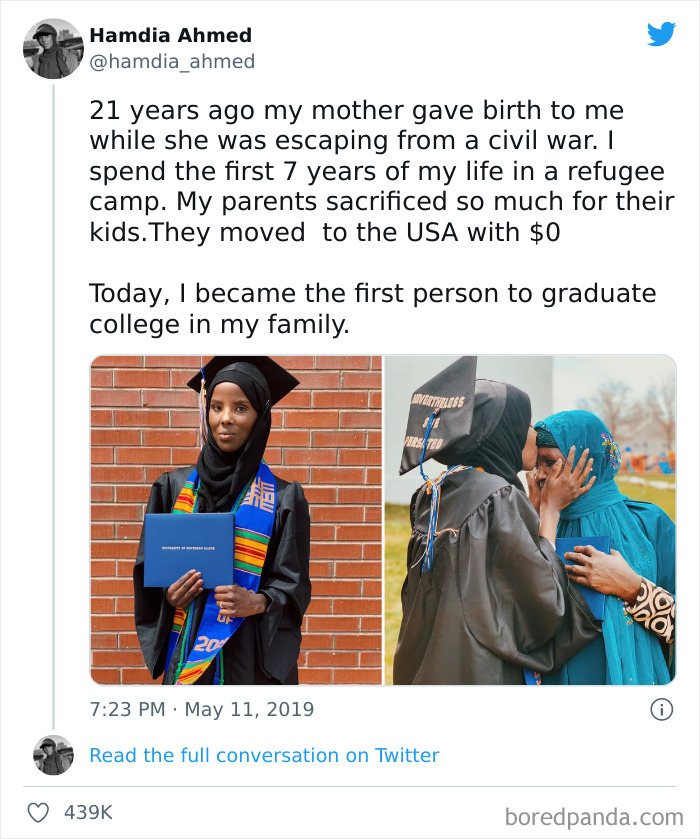700x839 pixels.
Task: Open Read the full conversation on Twitter
Action: [264, 755]
